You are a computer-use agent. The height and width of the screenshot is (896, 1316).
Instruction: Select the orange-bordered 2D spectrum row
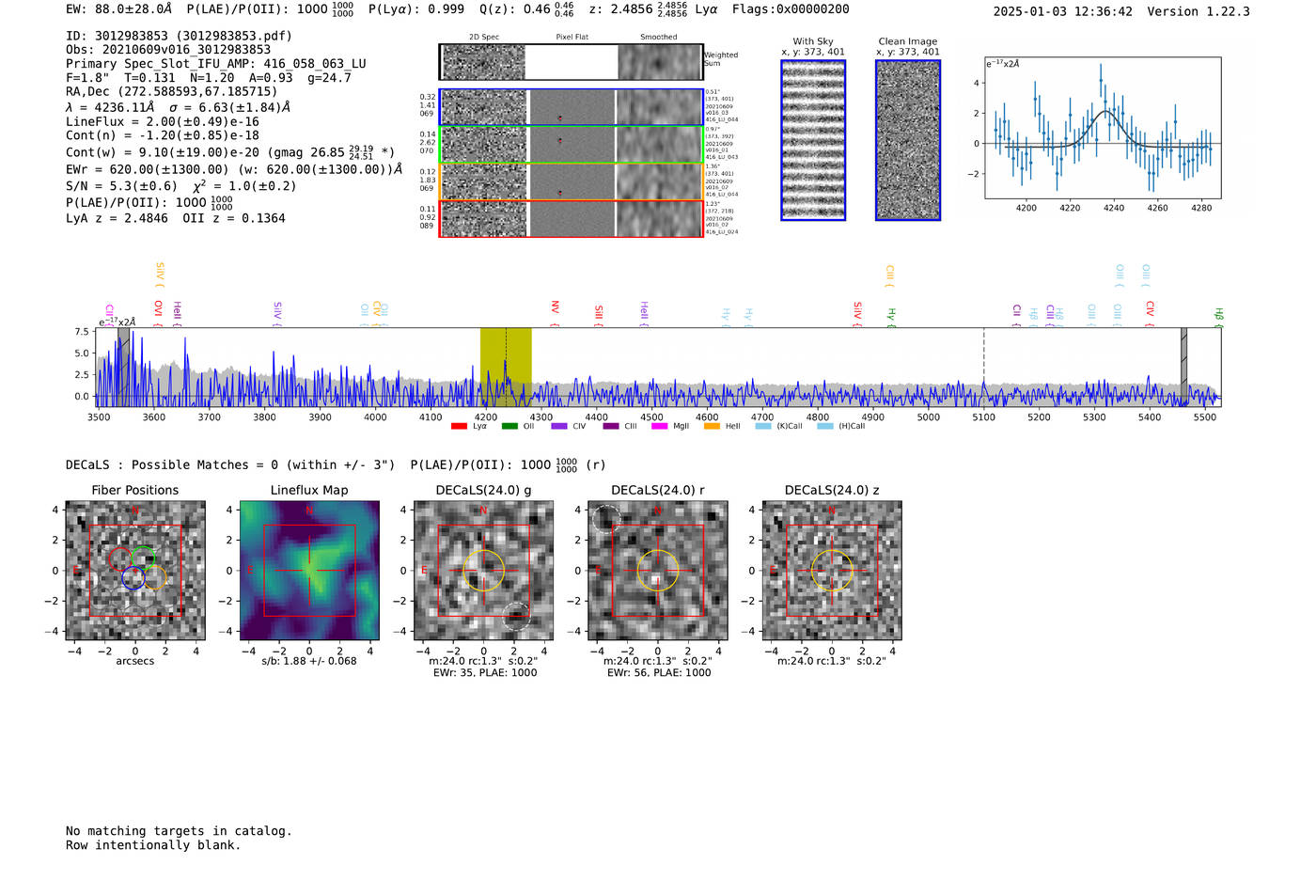571,181
